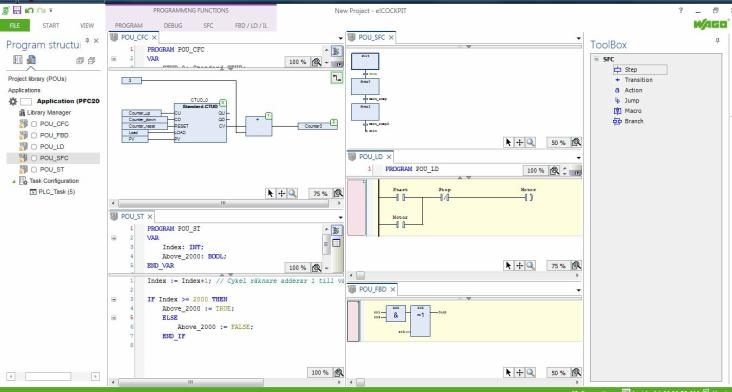This screenshot has height=392, width=732.
Task: Open the FILE tab
Action: point(15,26)
